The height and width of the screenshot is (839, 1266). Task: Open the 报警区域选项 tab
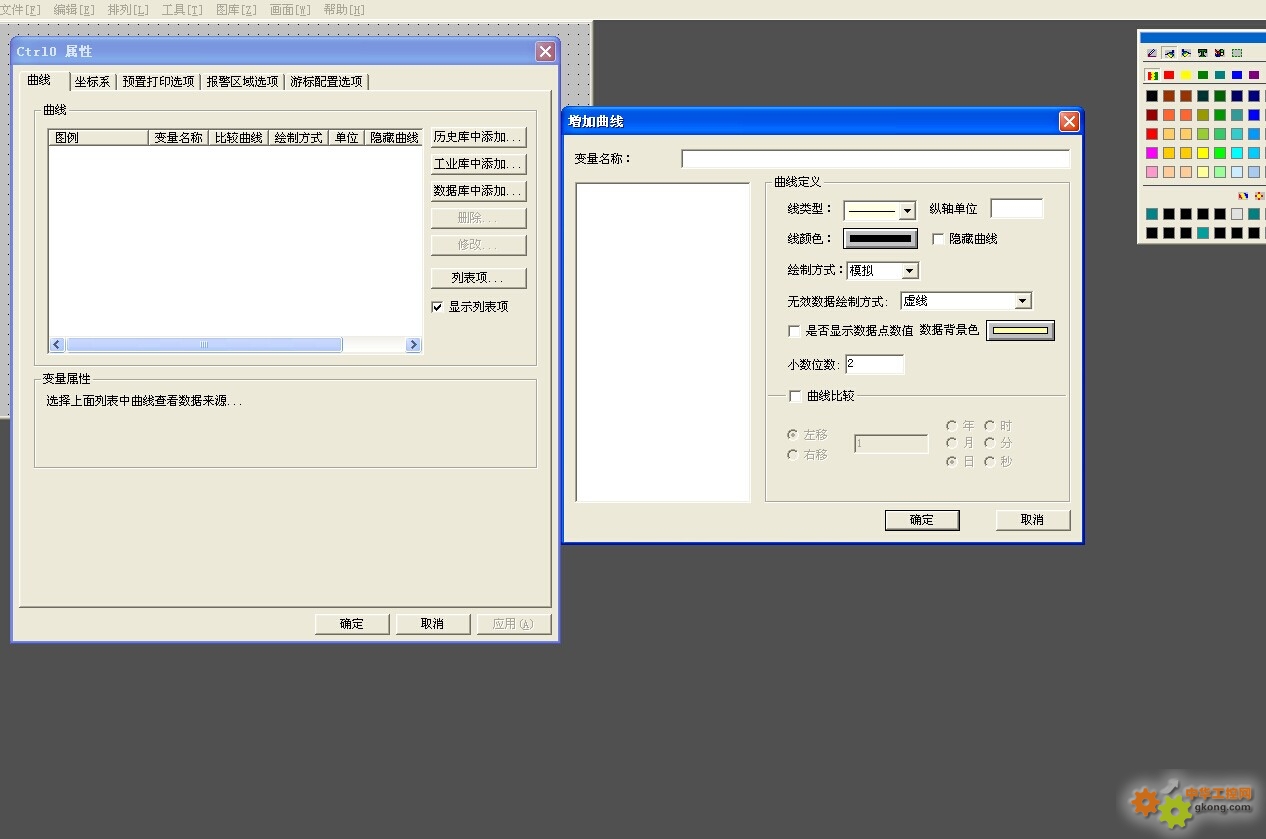(x=242, y=82)
